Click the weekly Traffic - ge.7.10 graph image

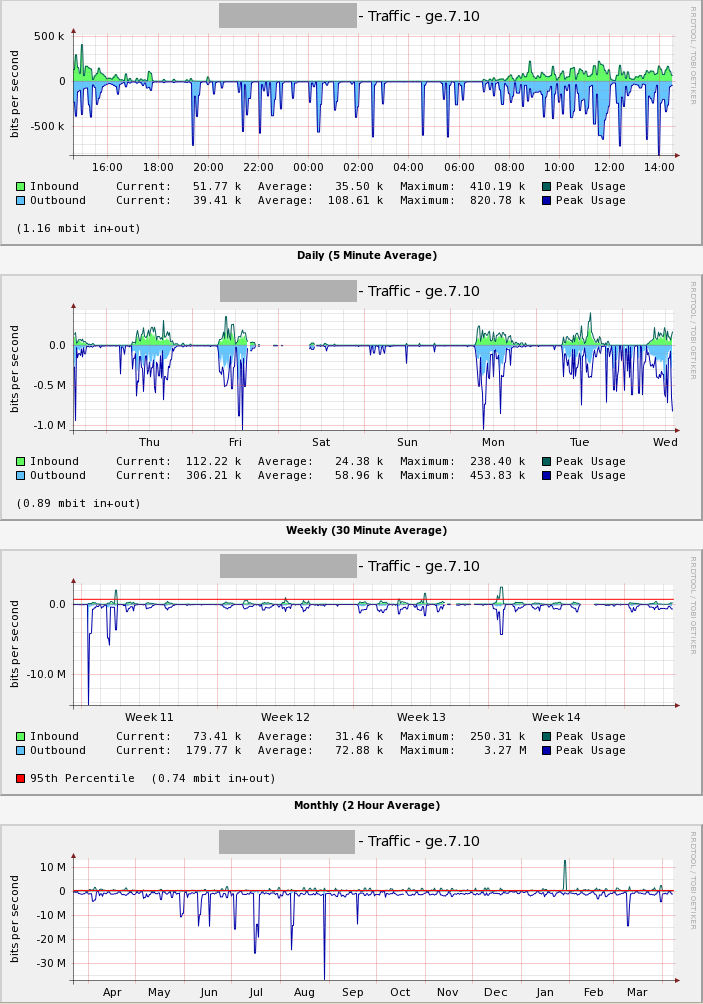coord(351,398)
